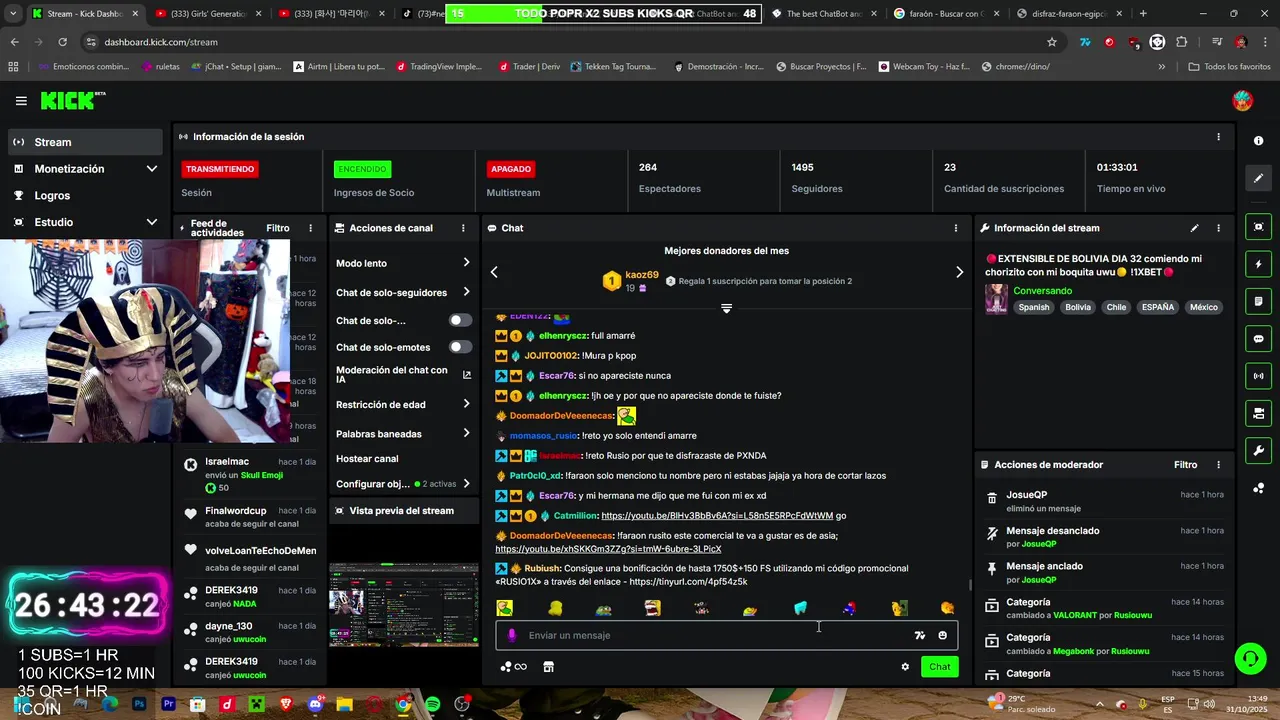This screenshot has width=1280, height=720.
Task: Reload the page with the refresh button
Action: tap(62, 42)
